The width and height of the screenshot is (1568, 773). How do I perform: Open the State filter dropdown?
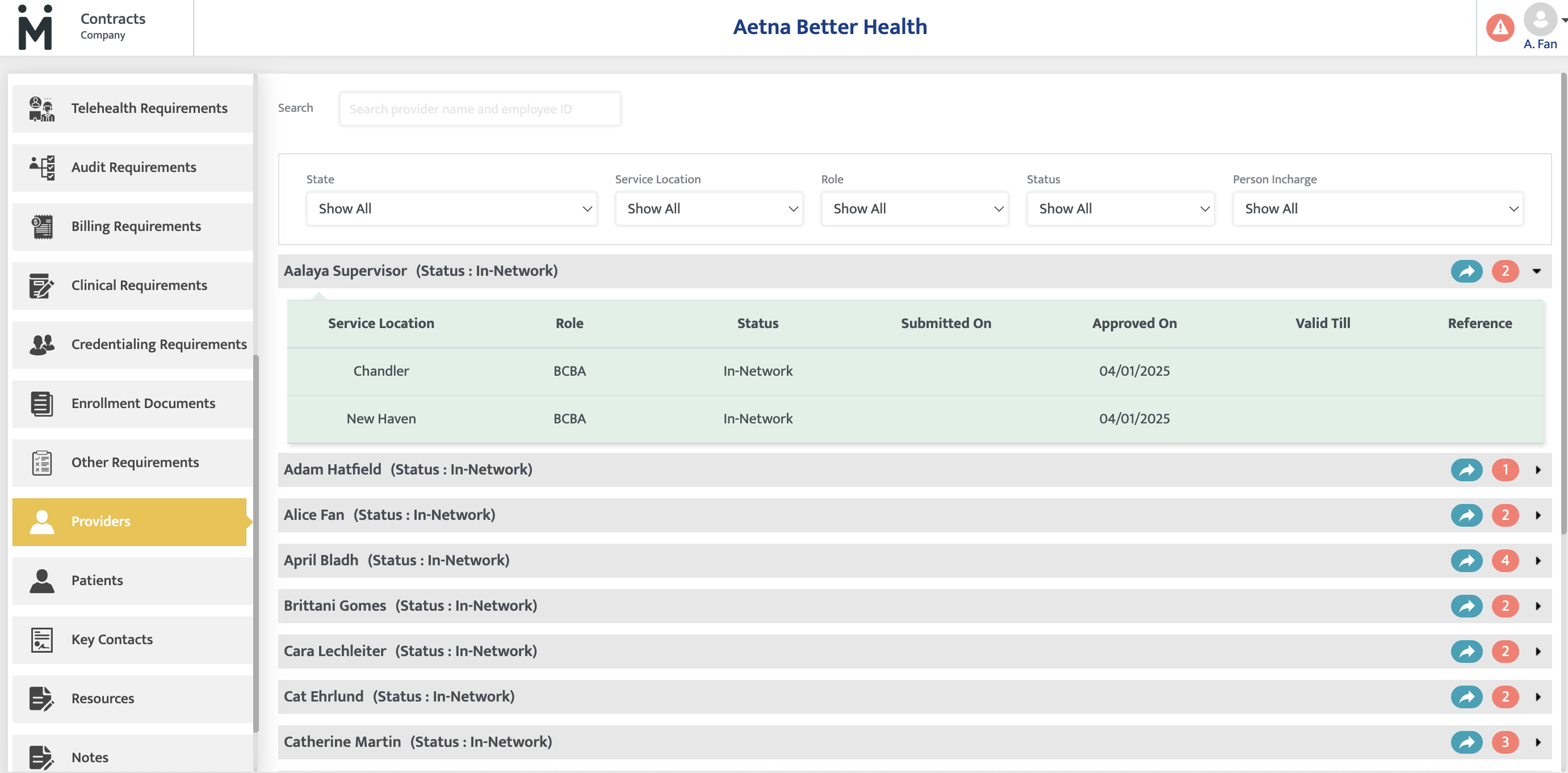451,209
